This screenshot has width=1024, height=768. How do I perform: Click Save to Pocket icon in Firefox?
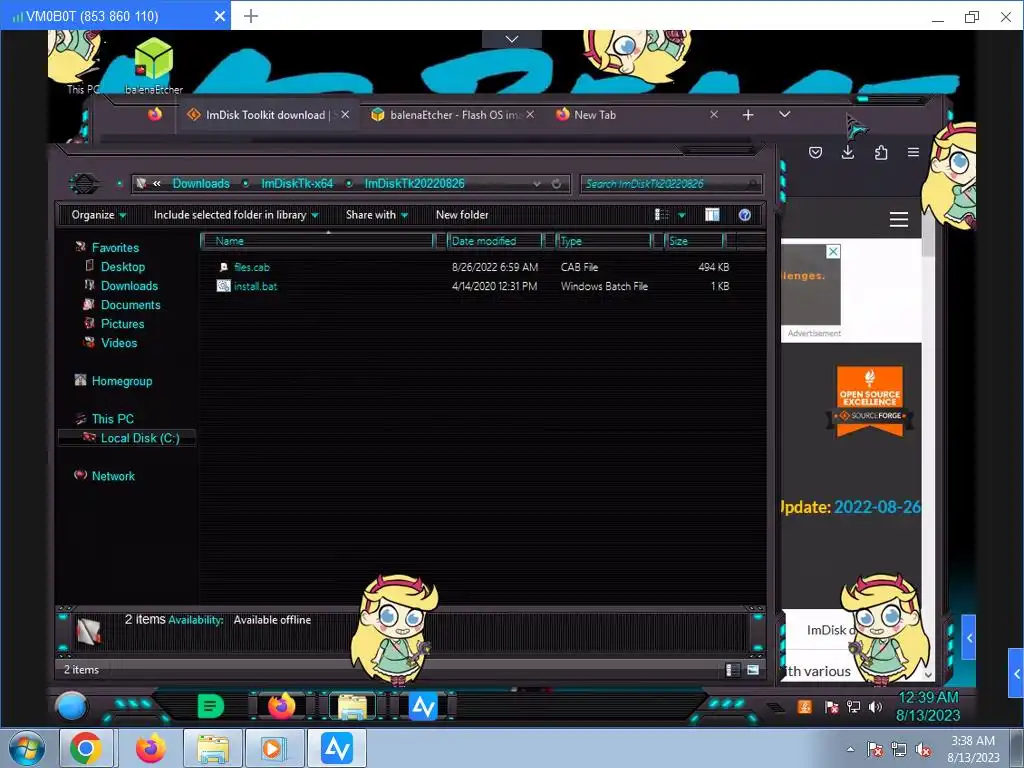tap(815, 152)
